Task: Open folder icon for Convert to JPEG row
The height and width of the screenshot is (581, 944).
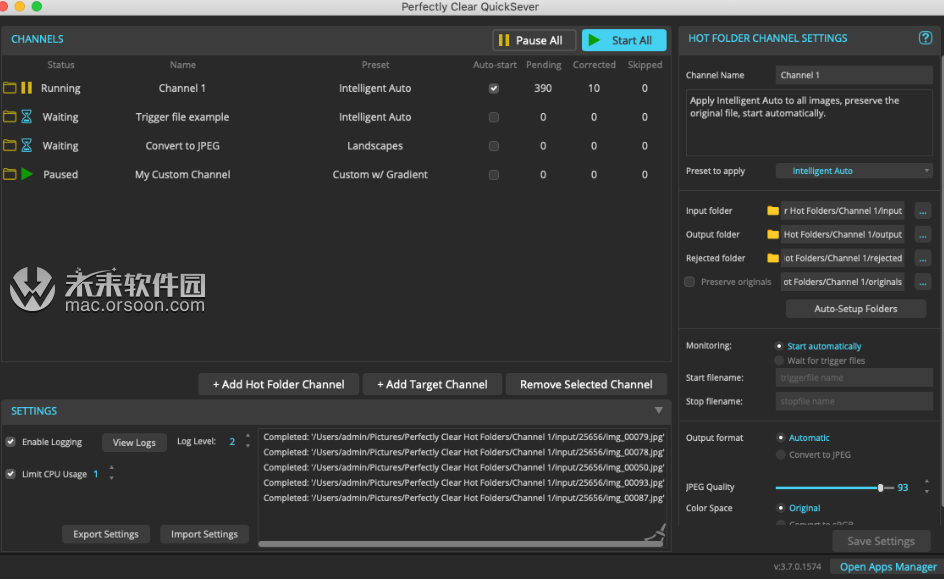Action: (10, 146)
